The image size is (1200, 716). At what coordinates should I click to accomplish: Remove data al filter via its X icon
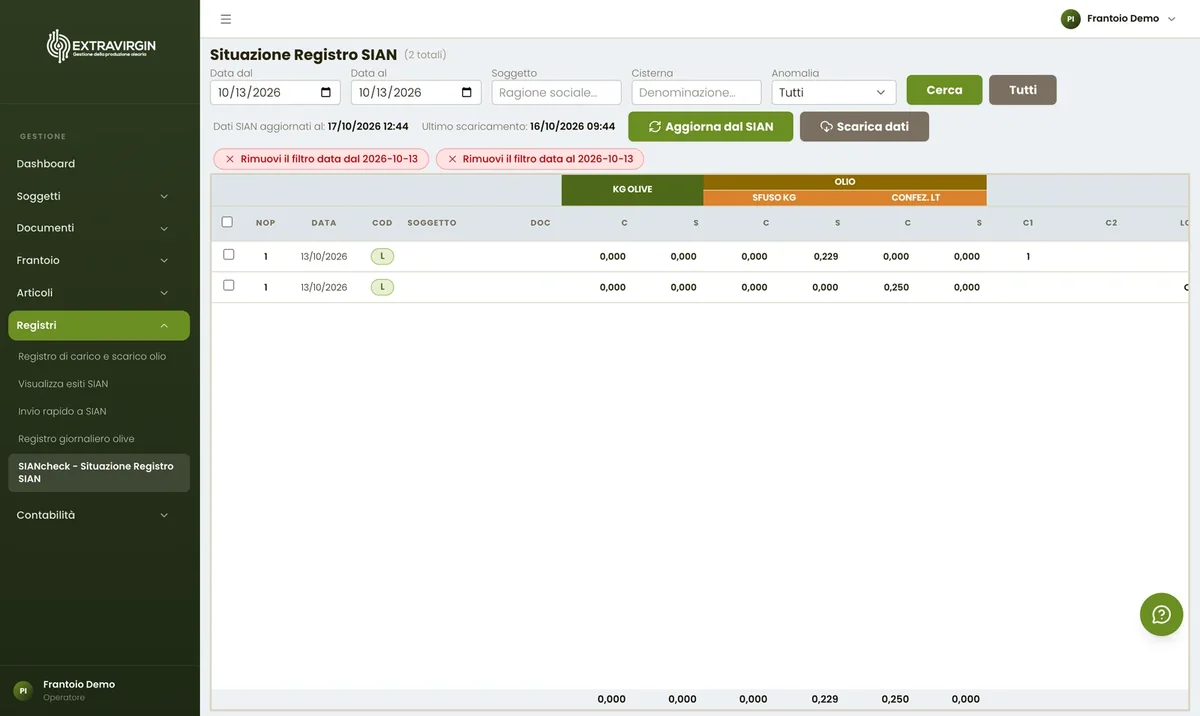pos(452,159)
